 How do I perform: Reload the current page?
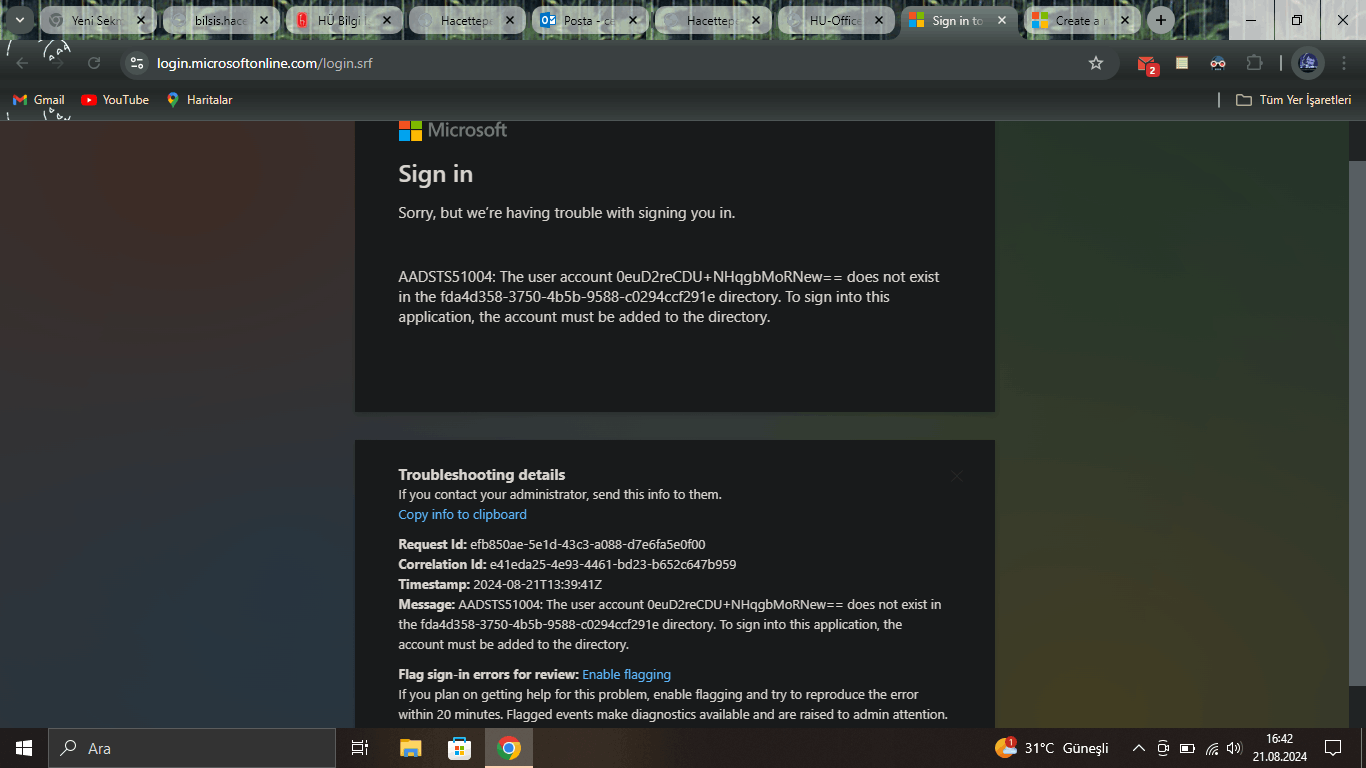pos(94,63)
